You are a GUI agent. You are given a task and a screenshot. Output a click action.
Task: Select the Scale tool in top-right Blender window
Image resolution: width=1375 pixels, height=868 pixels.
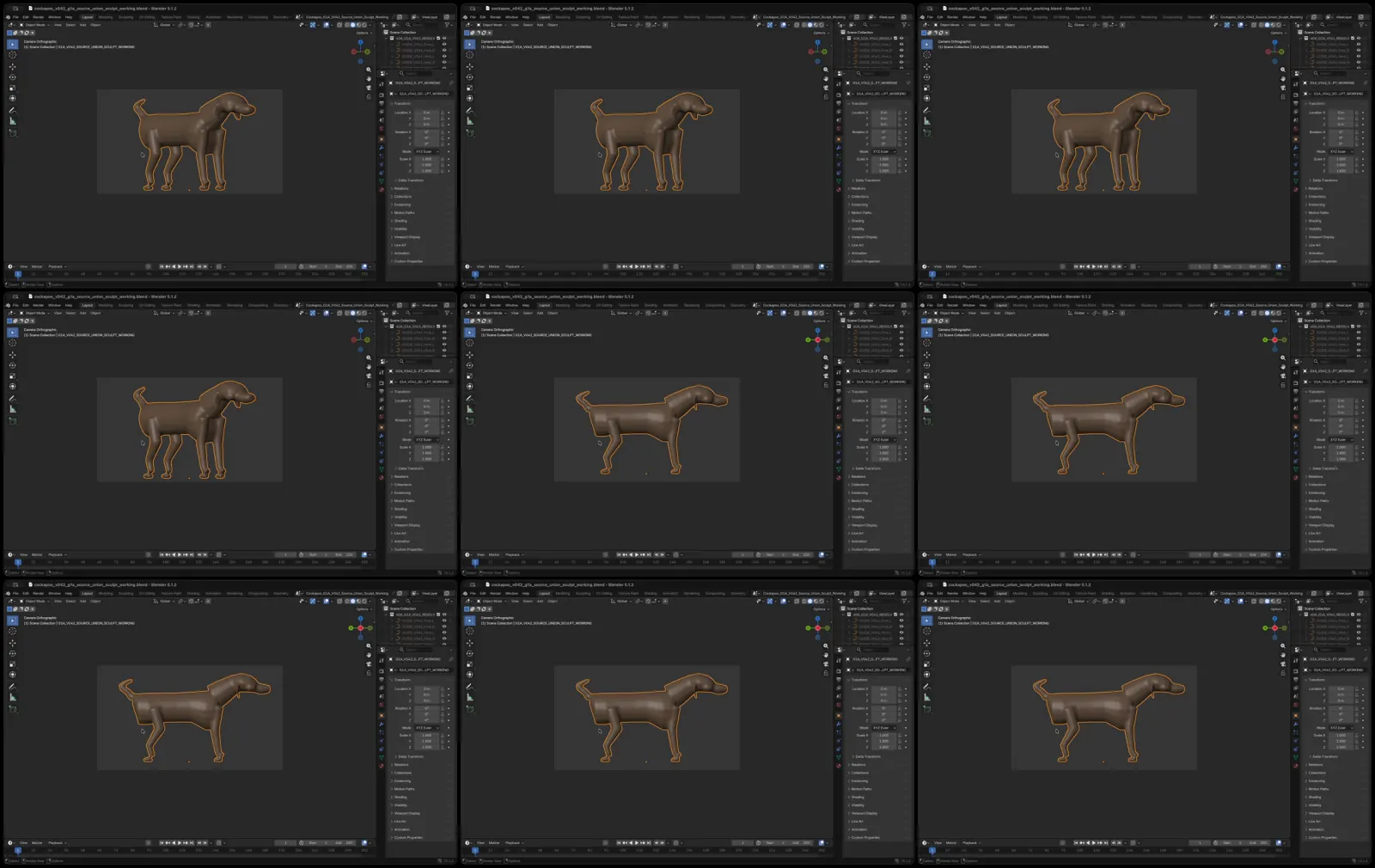click(927, 88)
